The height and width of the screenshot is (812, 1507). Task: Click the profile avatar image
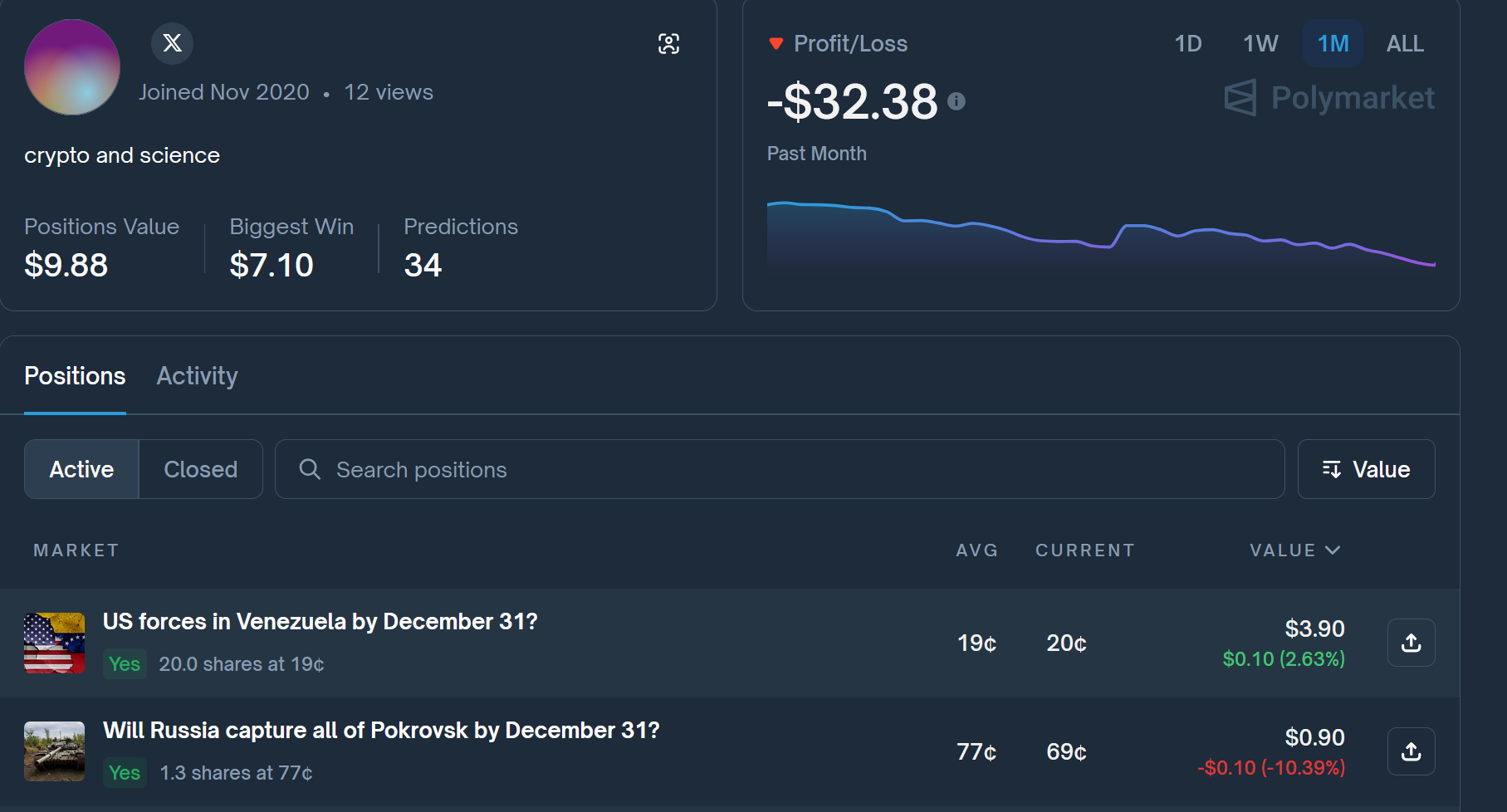[72, 67]
